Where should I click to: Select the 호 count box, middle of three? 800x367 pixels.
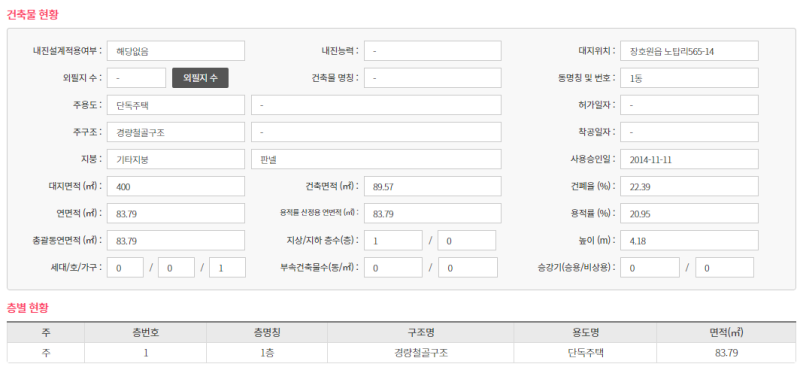(x=177, y=267)
